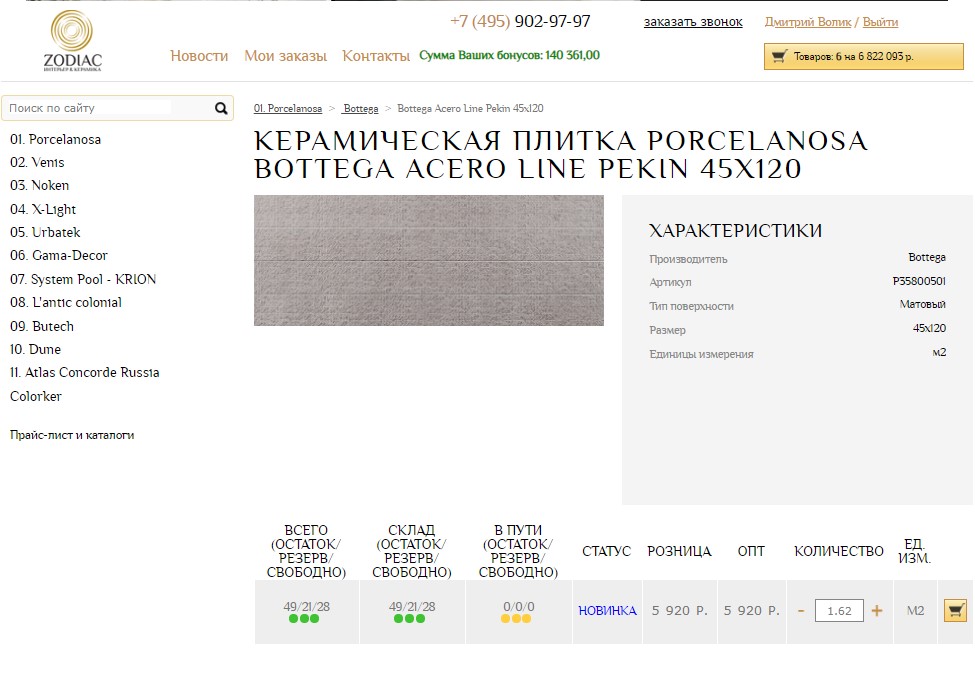Screen dimensions: 975x675
Task: Click phone number +7 (495) 902-97-97
Action: click(x=520, y=21)
